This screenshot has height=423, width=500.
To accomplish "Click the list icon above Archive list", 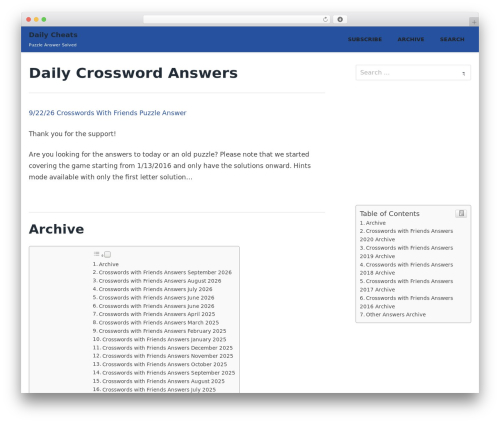I will click(97, 254).
